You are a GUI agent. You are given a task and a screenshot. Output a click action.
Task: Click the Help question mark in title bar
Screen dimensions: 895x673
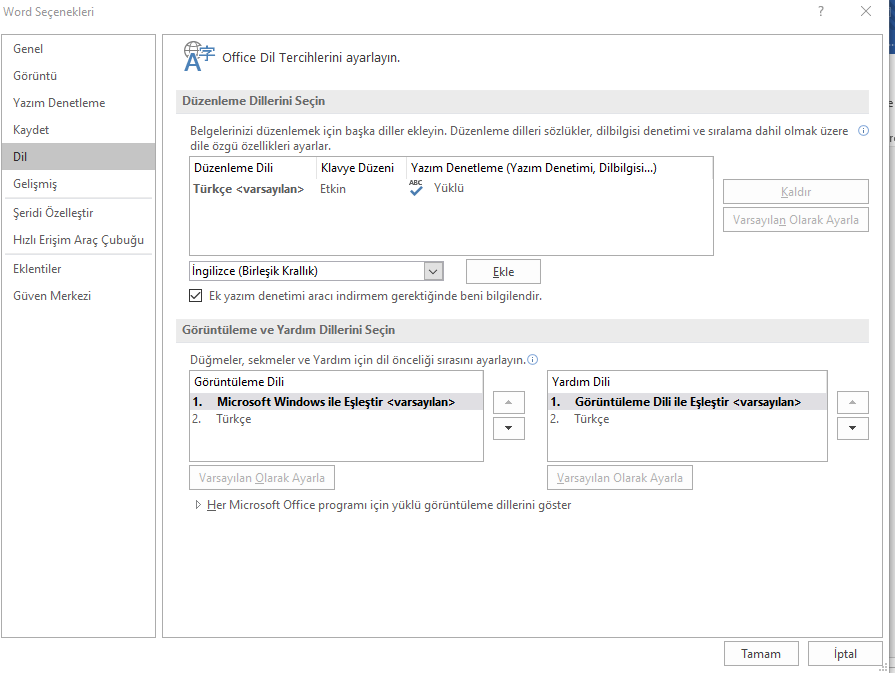821,12
